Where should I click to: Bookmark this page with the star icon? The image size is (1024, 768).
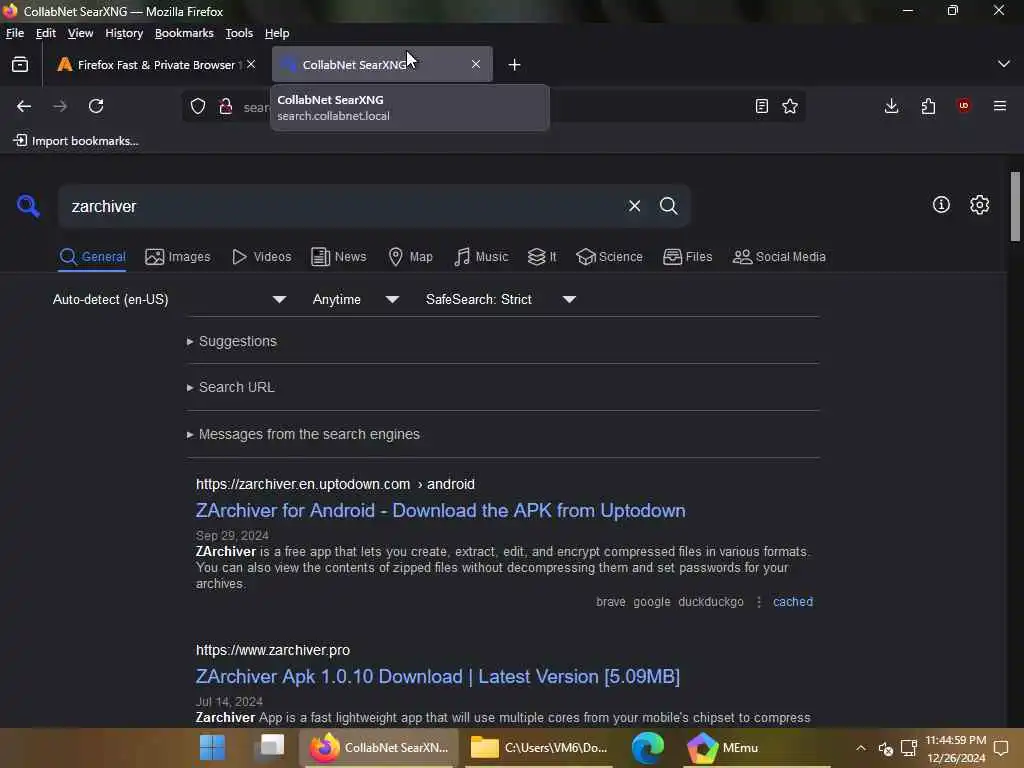[x=790, y=106]
